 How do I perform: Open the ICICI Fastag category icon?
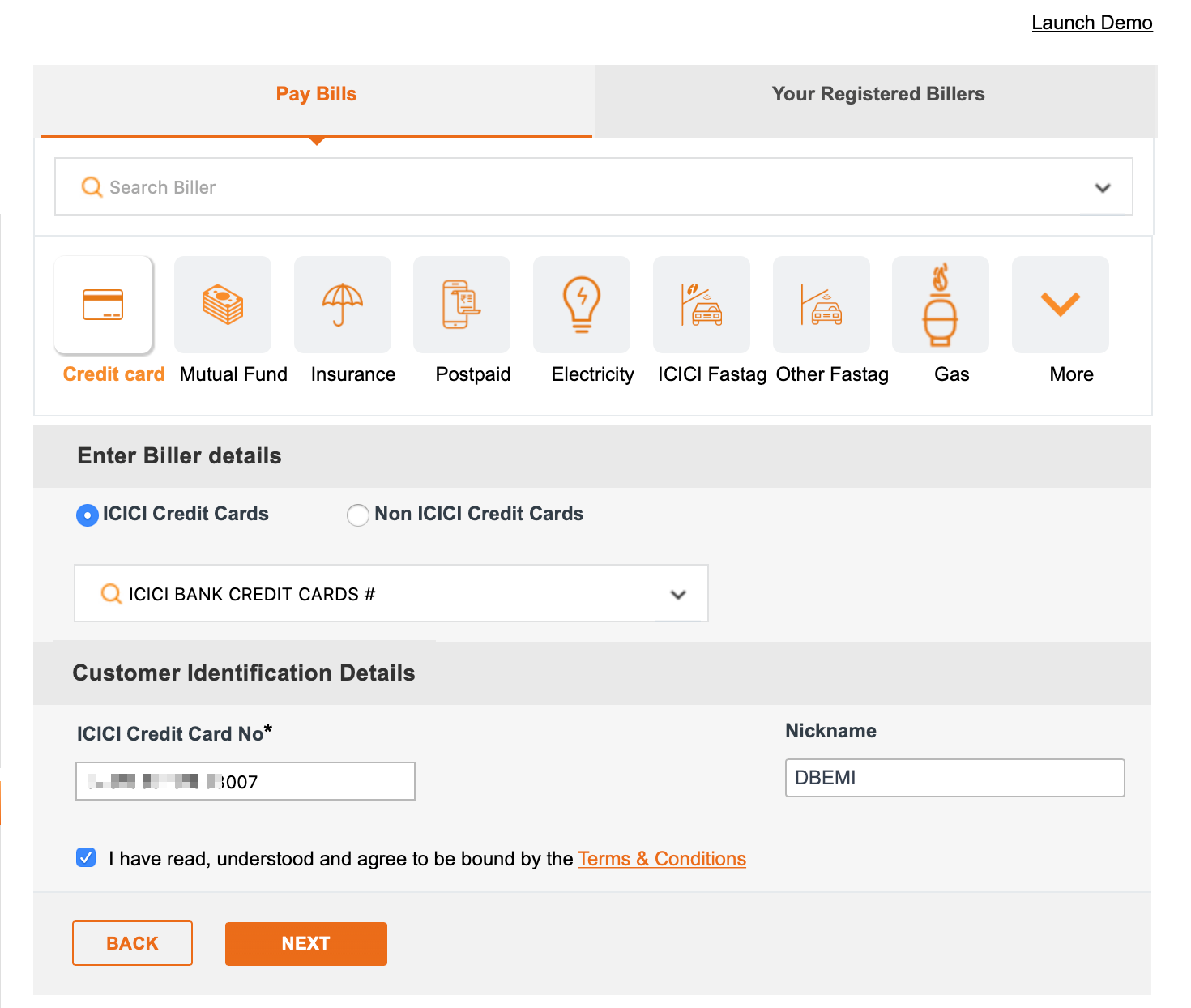[702, 305]
